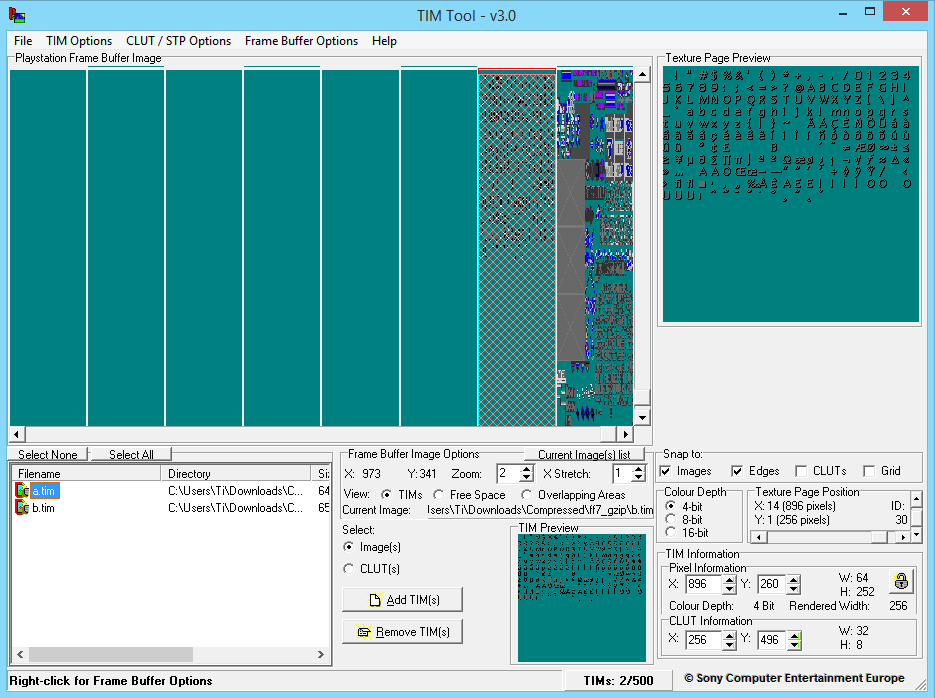Set colour depth to 16-bit
Image resolution: width=935 pixels, height=698 pixels.
pyautogui.click(x=670, y=532)
